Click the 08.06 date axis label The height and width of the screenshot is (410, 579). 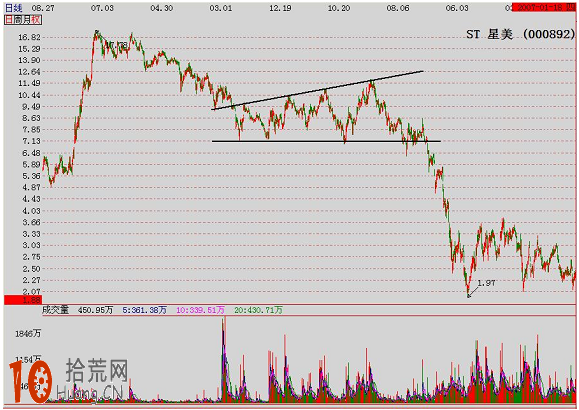click(398, 8)
